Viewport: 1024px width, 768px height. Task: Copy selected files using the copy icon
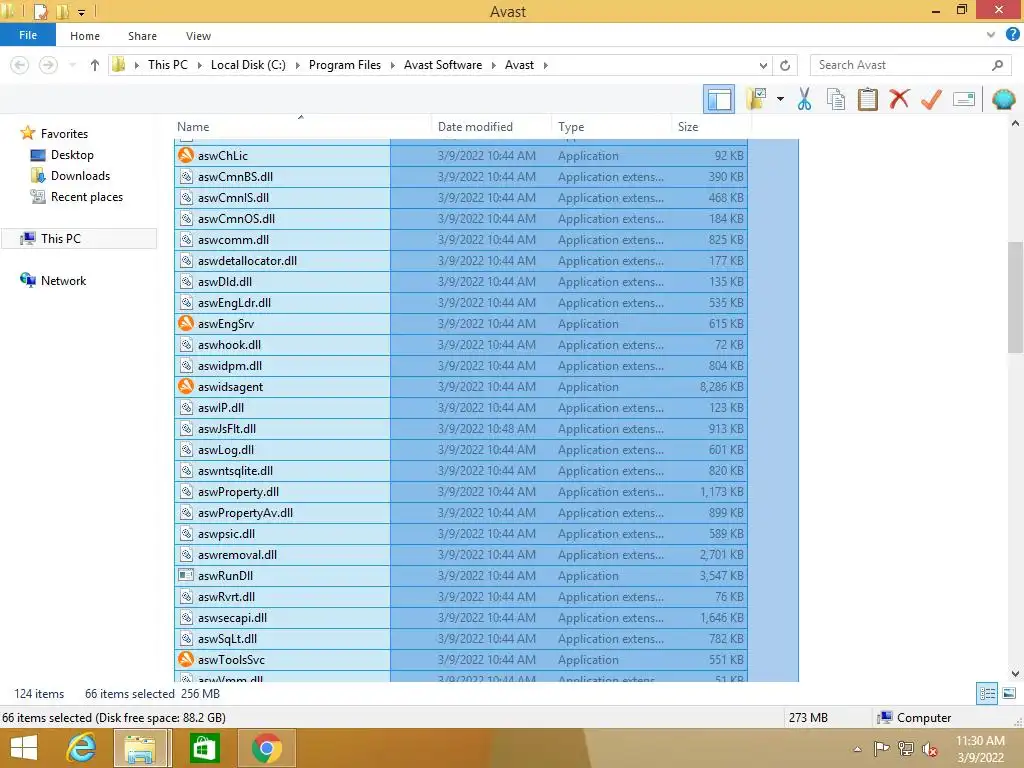click(x=836, y=99)
